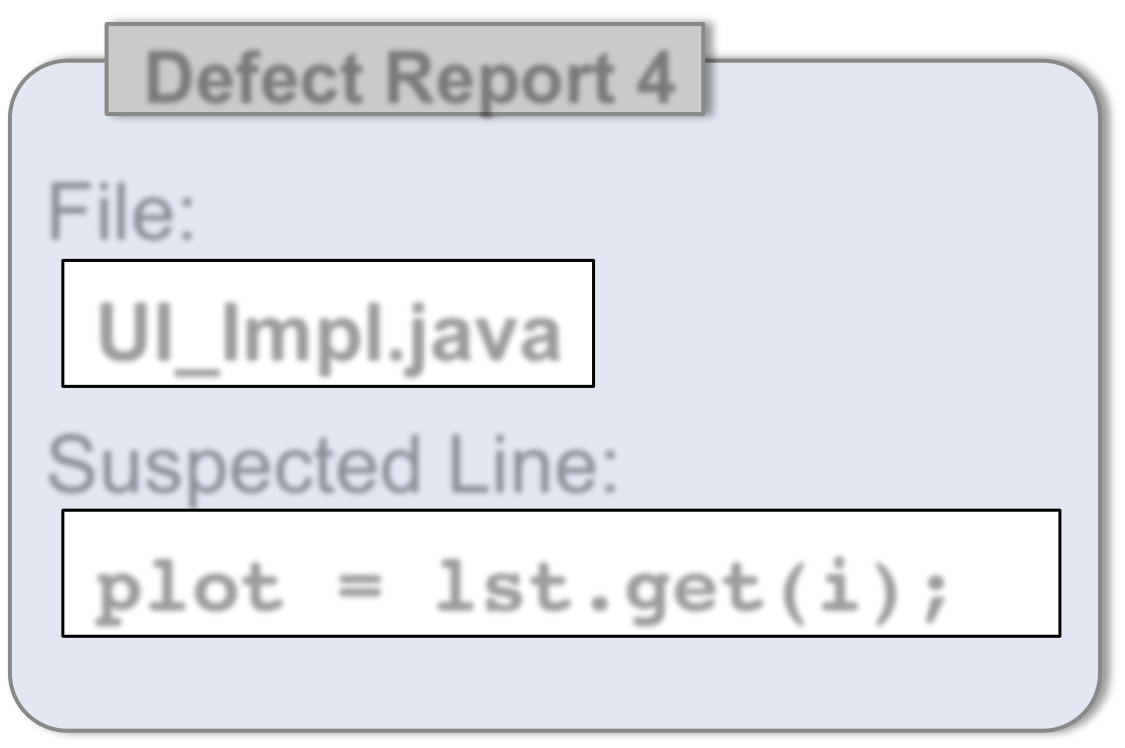1125x748 pixels.
Task: Click the Defect Report 4 title tab
Action: tap(404, 69)
